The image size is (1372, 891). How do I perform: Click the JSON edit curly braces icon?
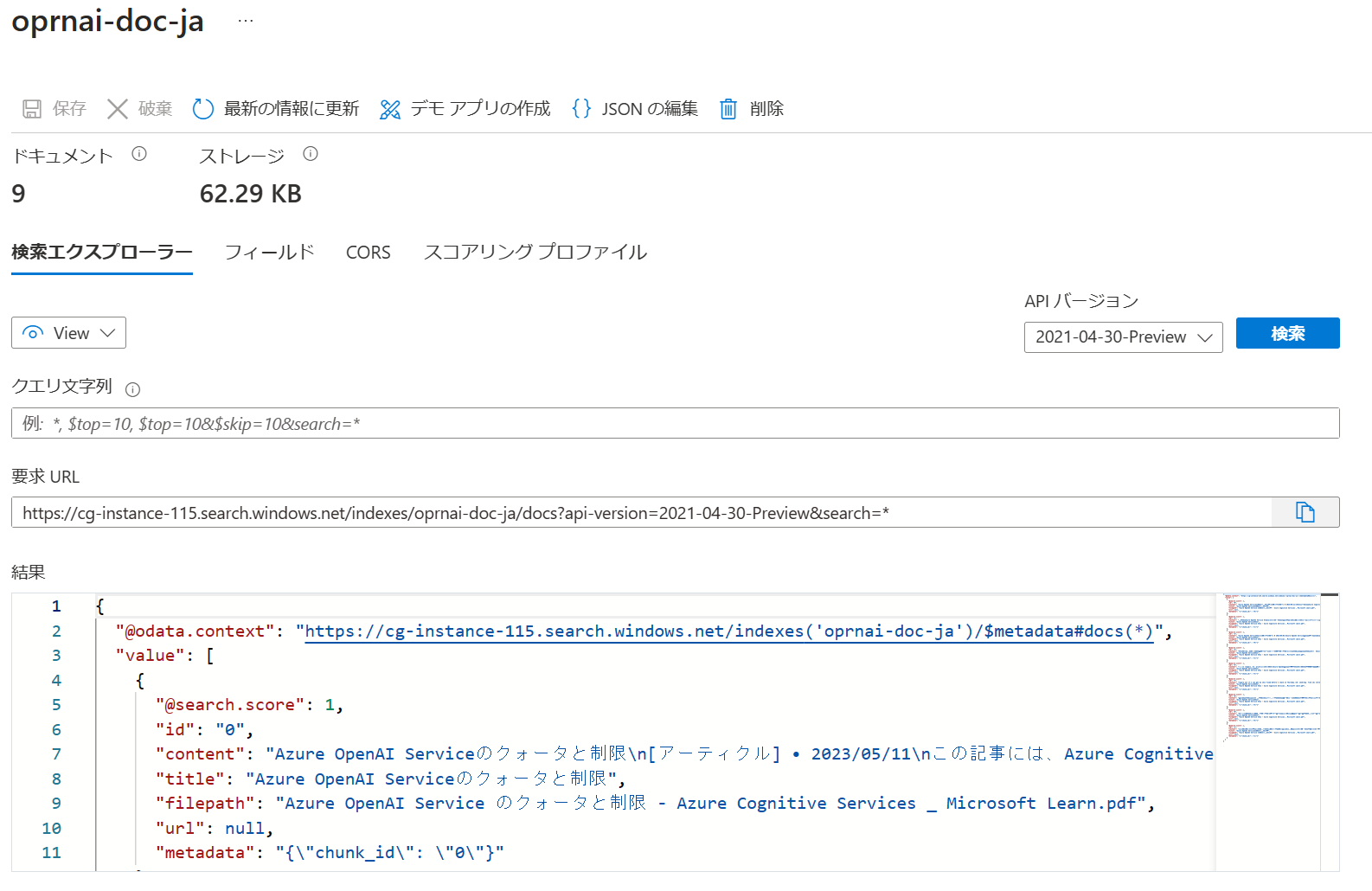click(x=582, y=108)
